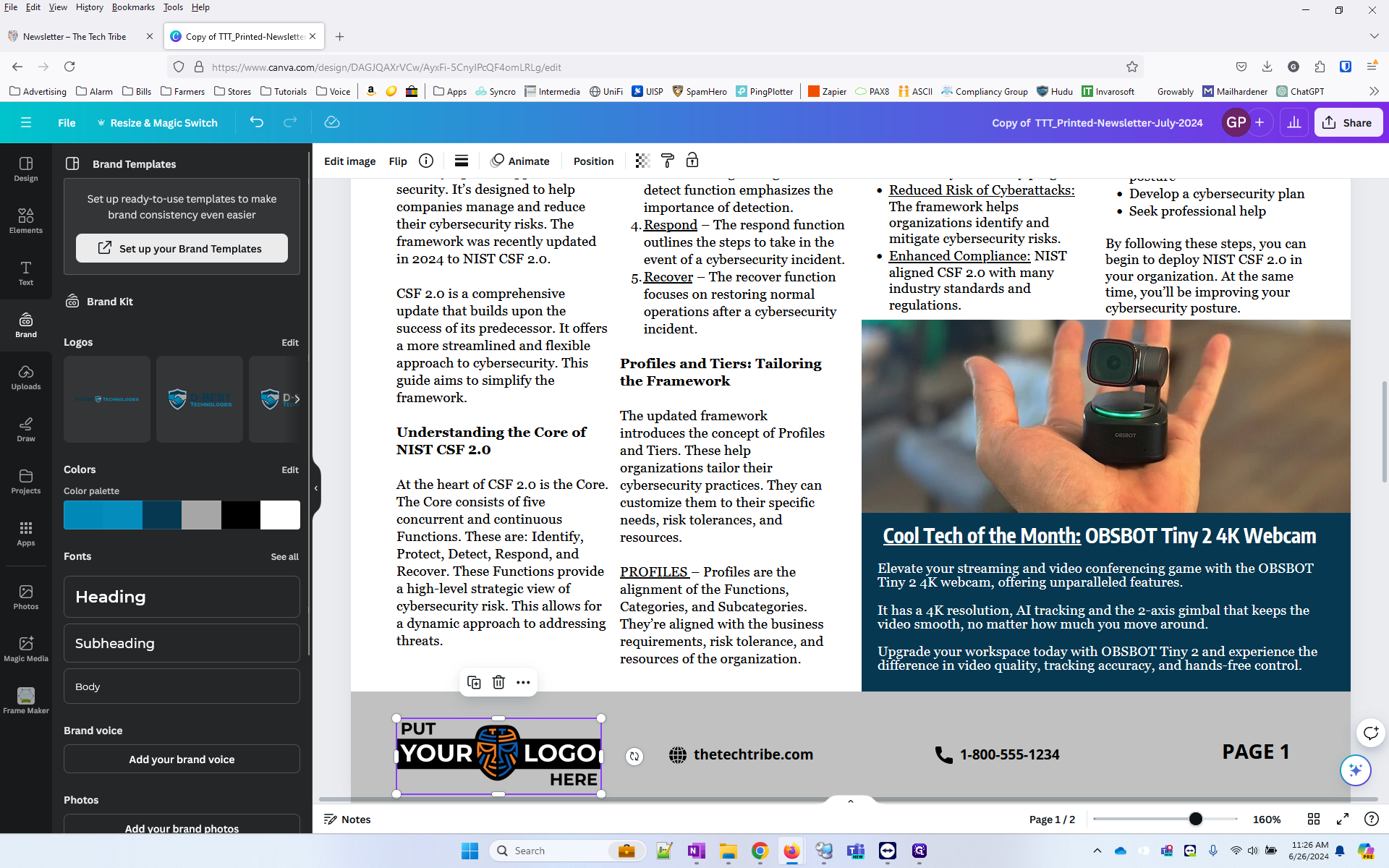This screenshot has height=868, width=1389.
Task: Delete the selected logo image
Action: pos(498,682)
